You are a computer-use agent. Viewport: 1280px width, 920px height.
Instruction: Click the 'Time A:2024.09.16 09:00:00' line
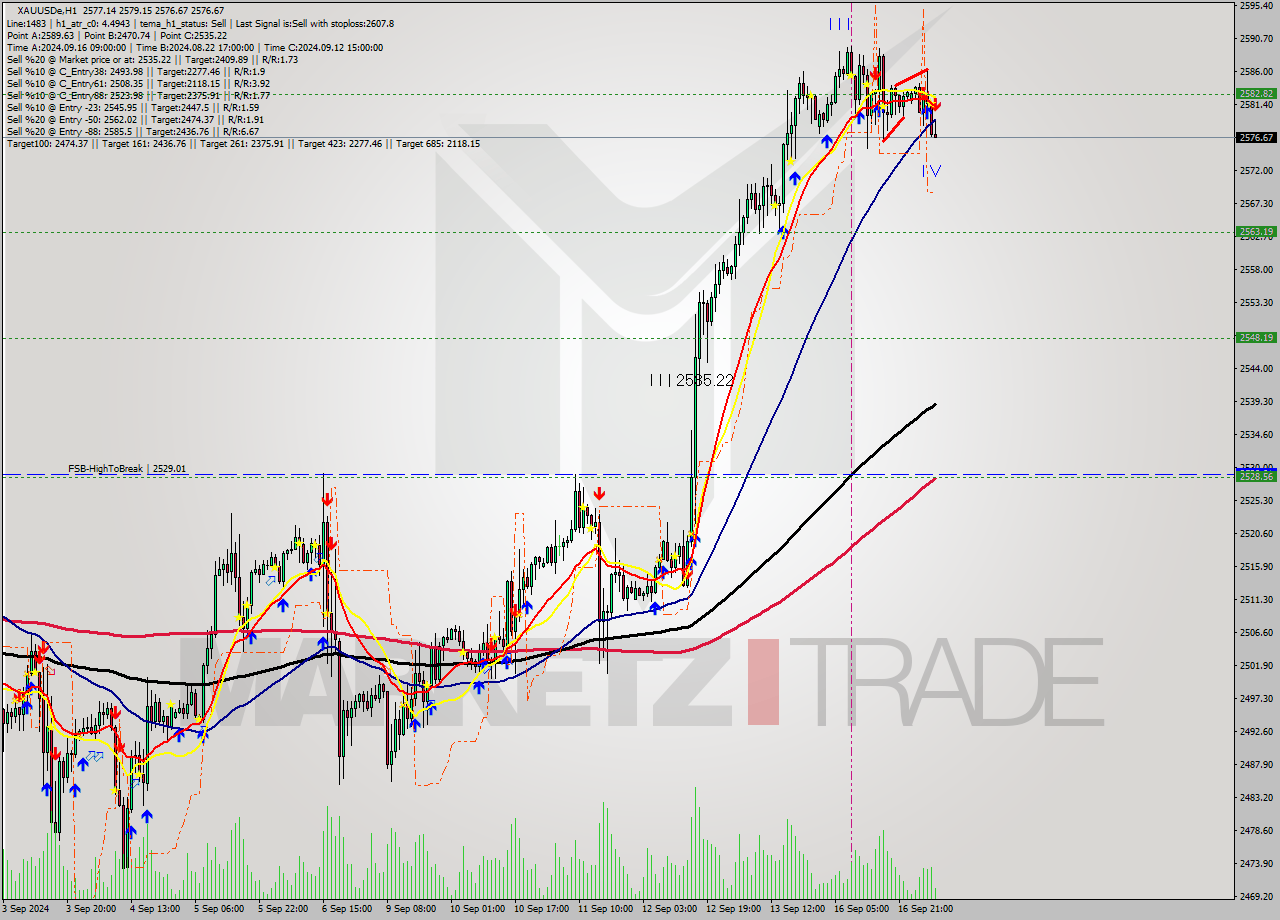tap(194, 47)
